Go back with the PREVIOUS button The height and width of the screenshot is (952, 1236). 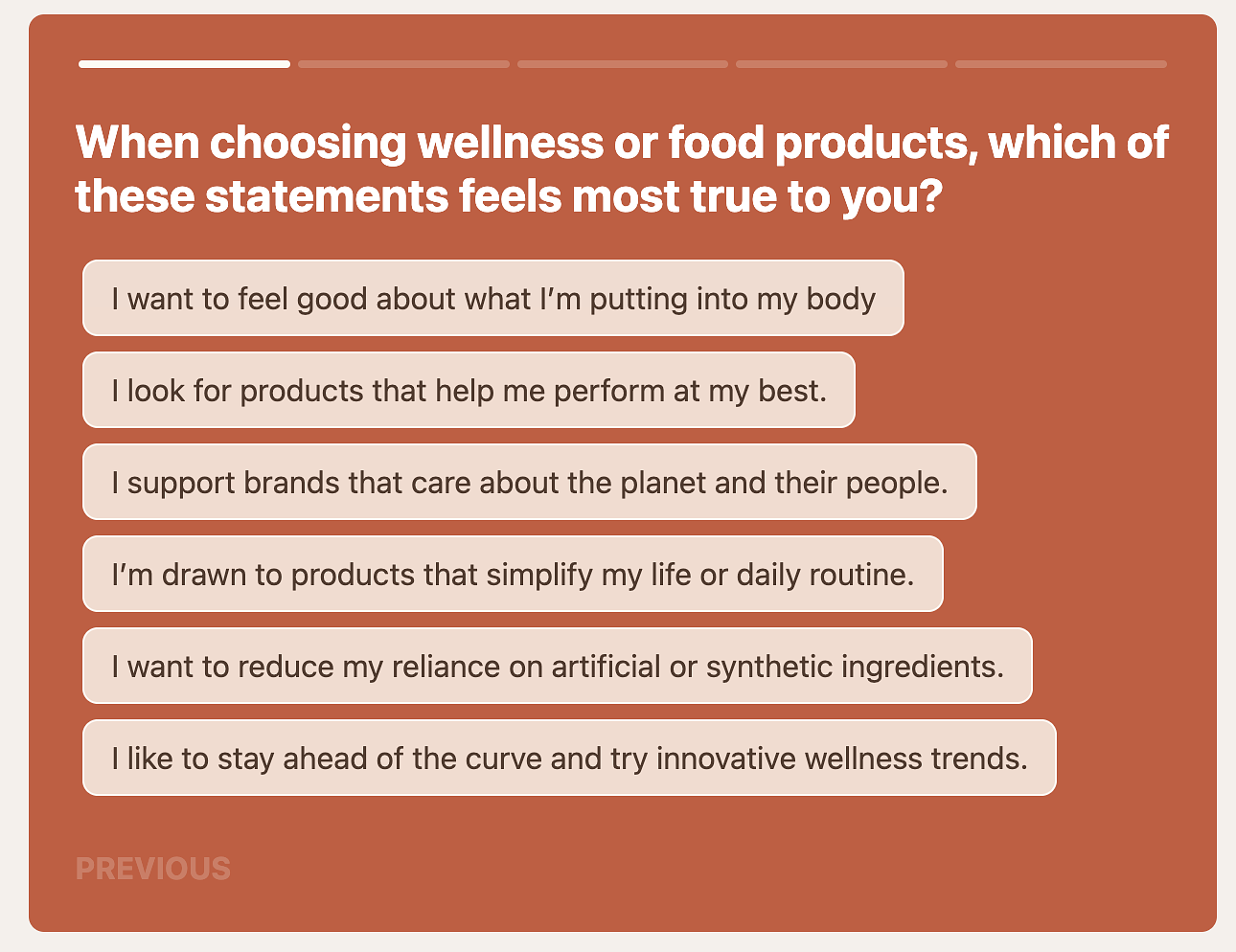tap(153, 869)
